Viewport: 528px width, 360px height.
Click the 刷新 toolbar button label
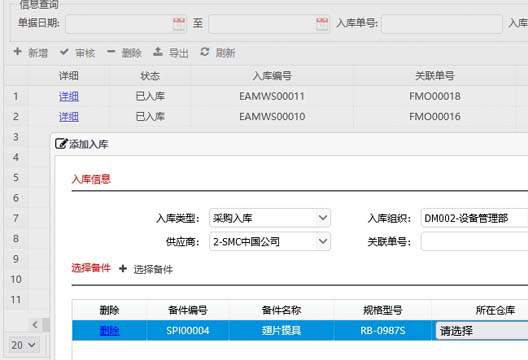point(226,53)
